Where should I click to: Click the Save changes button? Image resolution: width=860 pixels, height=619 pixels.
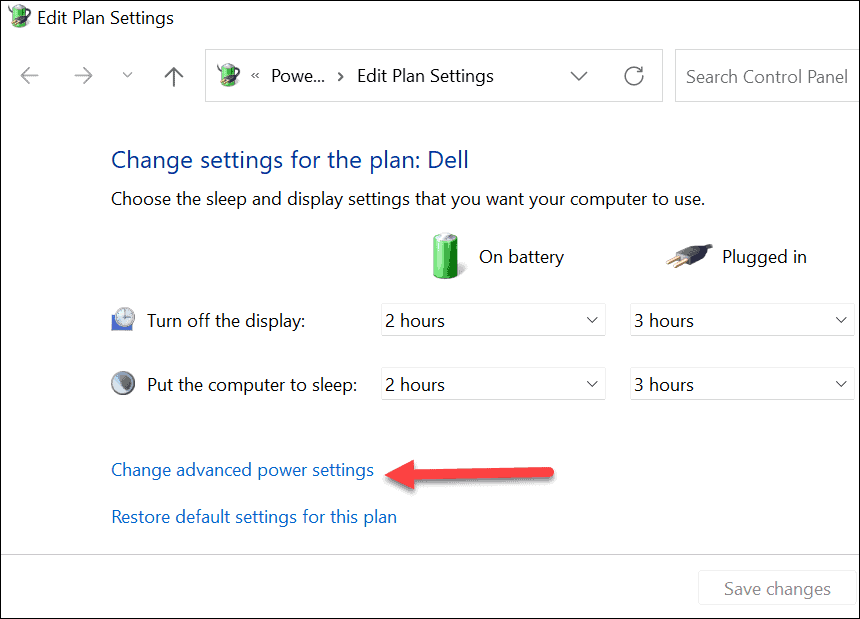pos(777,588)
